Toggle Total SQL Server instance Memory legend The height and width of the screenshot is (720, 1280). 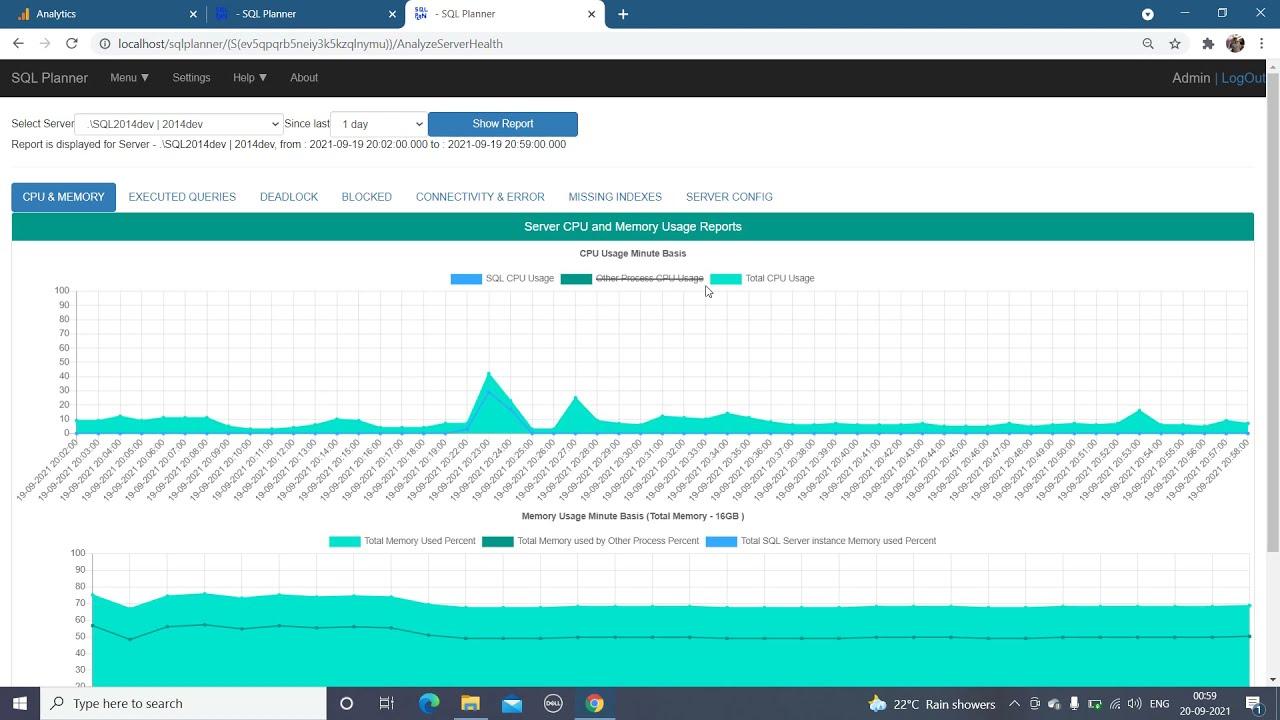click(x=821, y=541)
